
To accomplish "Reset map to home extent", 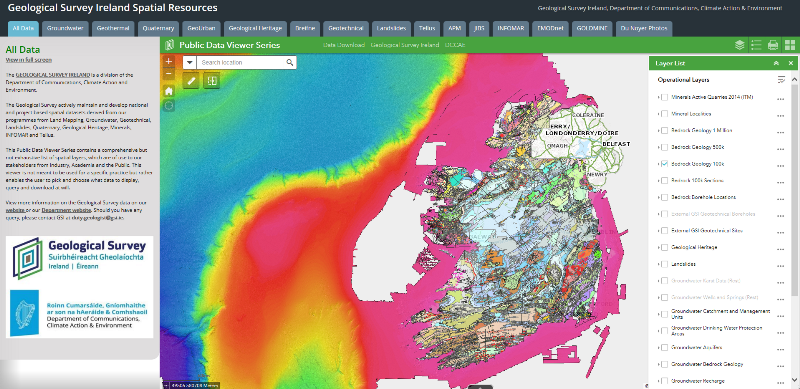I will click(169, 91).
